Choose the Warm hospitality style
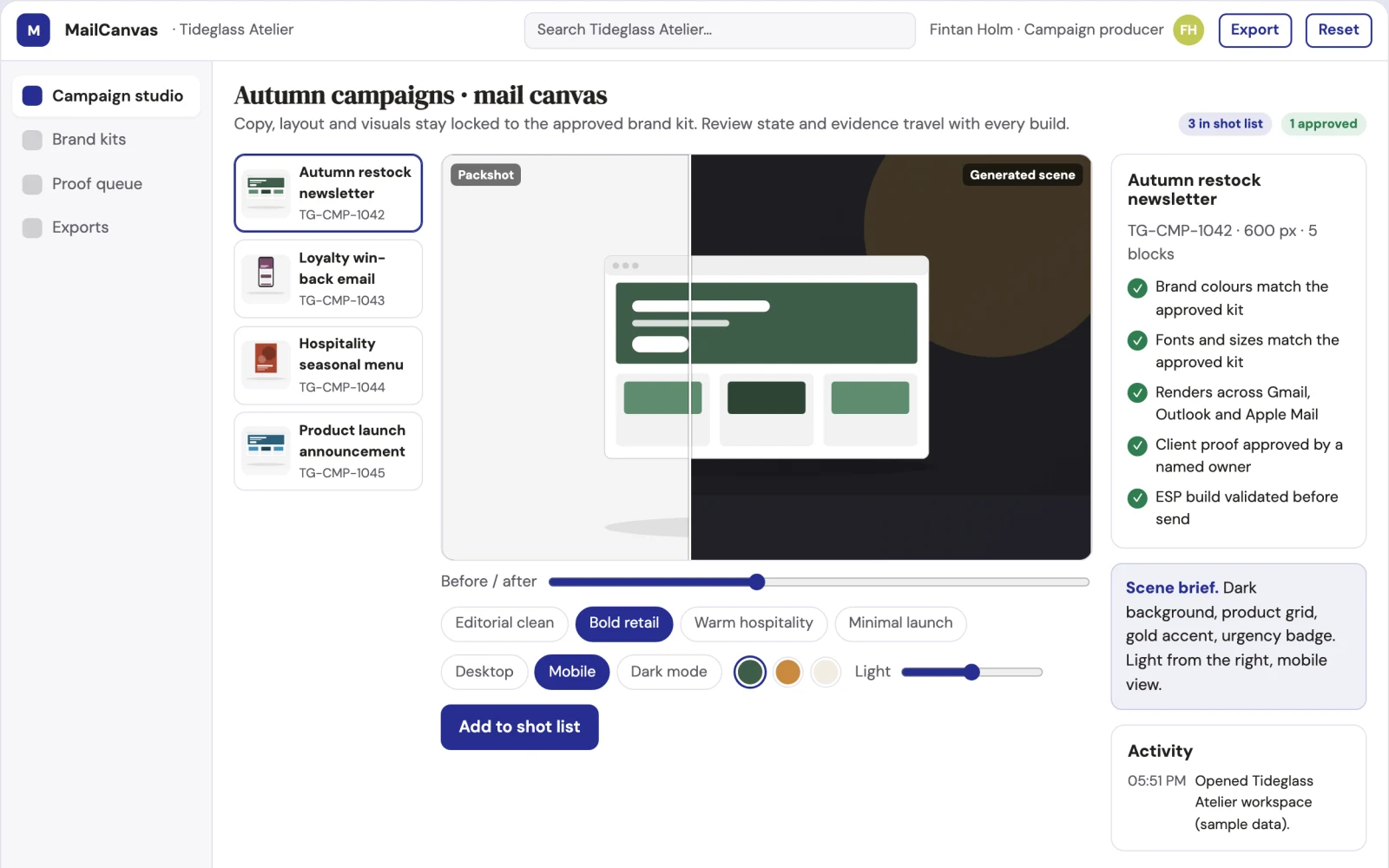Image resolution: width=1389 pixels, height=868 pixels. click(x=754, y=623)
